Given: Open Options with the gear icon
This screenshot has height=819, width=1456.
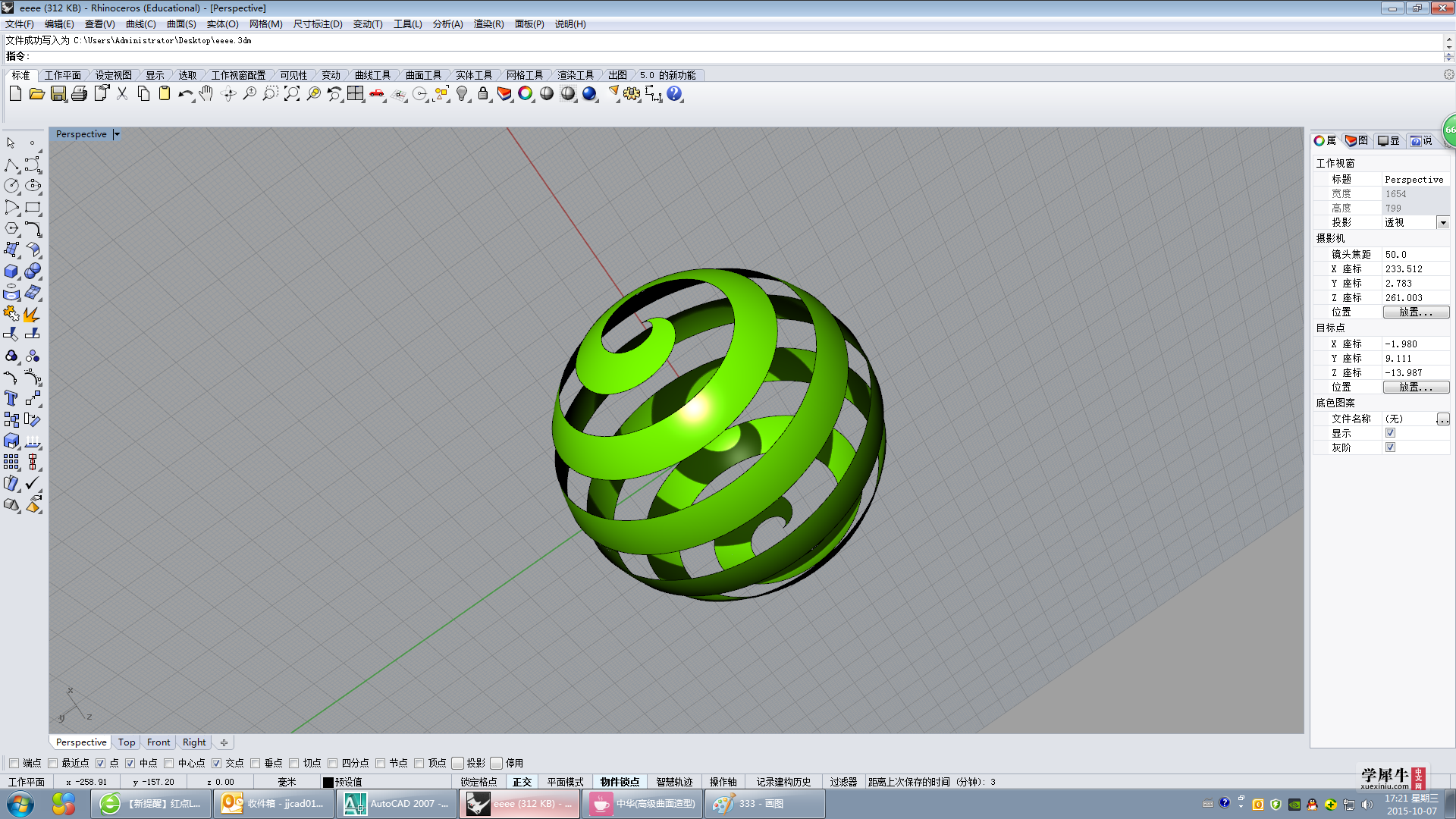Looking at the screenshot, I should [x=632, y=93].
